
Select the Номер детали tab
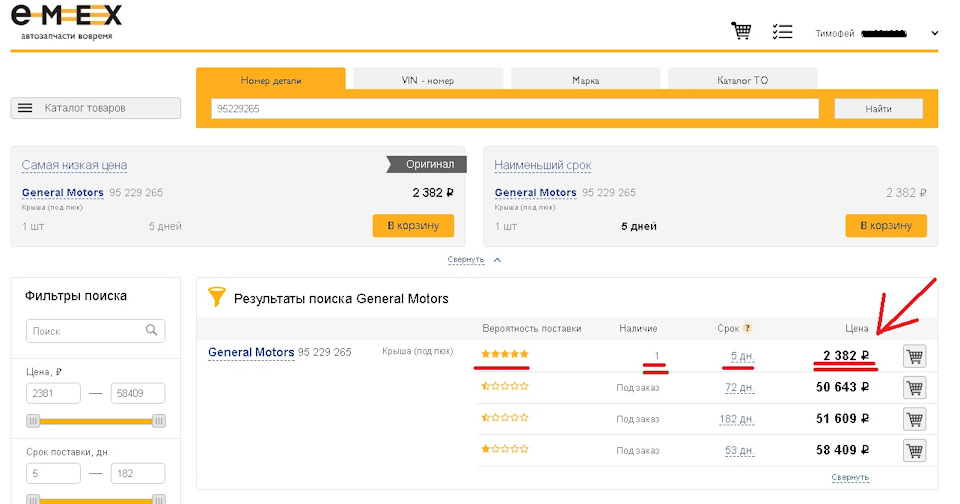pos(271,80)
